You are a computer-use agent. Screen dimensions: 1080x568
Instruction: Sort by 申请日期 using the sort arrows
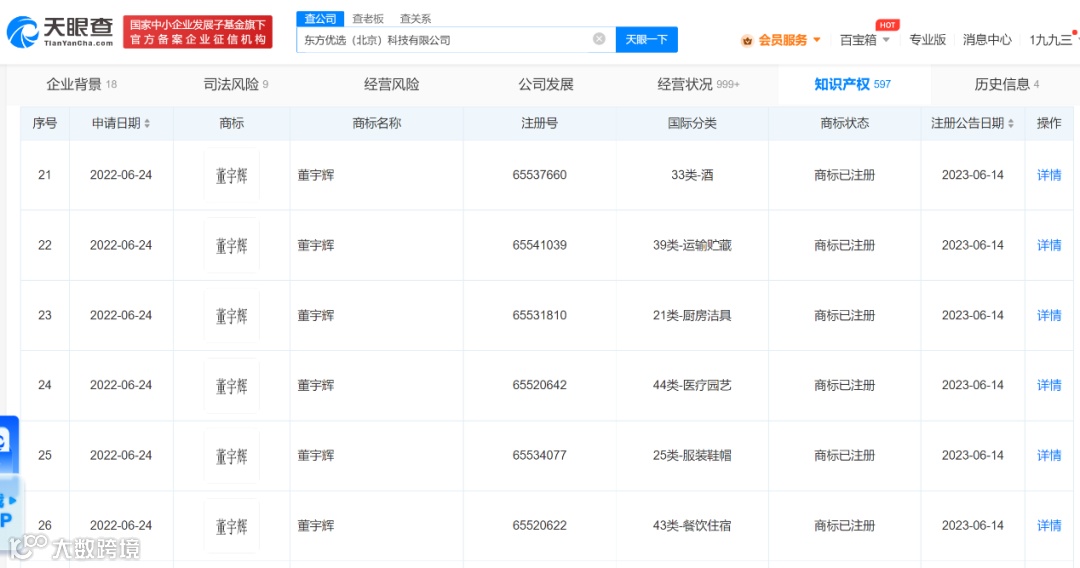click(x=147, y=123)
